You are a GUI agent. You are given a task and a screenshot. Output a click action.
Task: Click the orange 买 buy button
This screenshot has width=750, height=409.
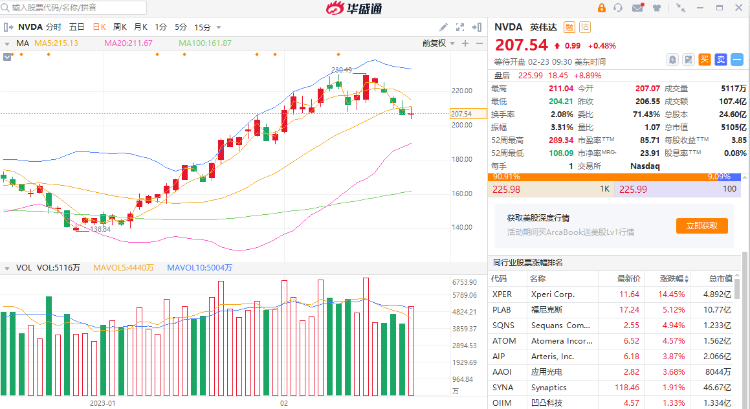[x=705, y=60]
